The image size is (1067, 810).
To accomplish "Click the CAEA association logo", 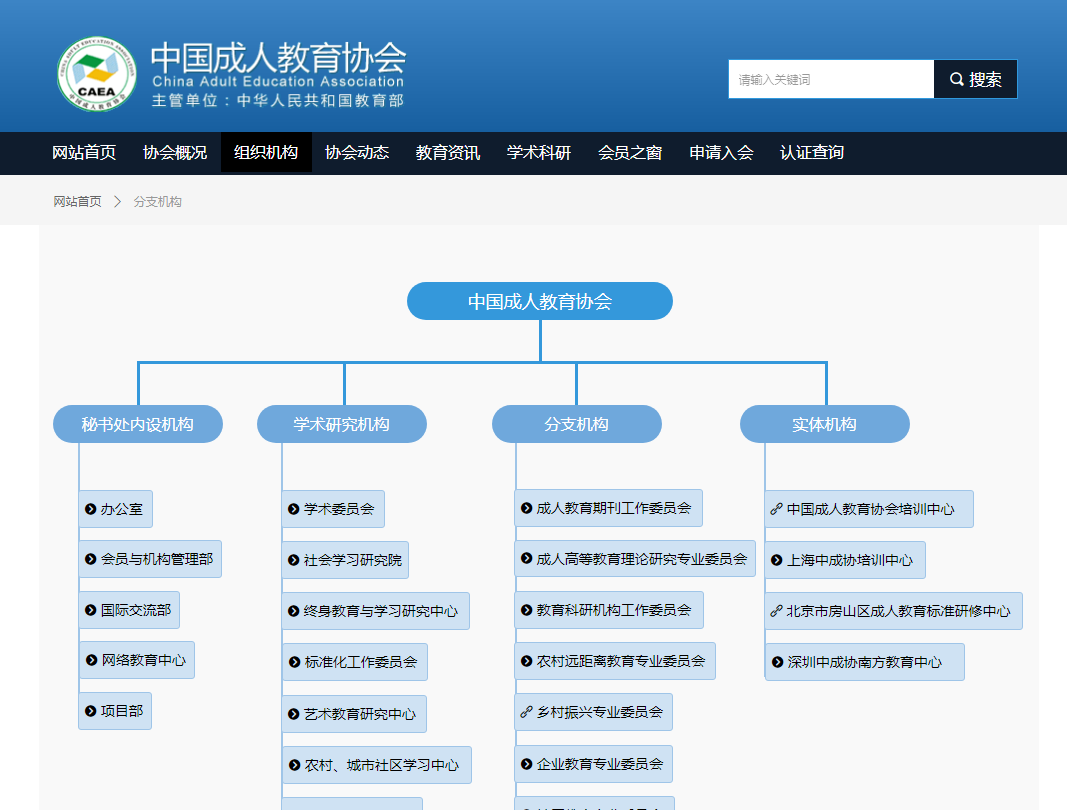I will coord(97,74).
